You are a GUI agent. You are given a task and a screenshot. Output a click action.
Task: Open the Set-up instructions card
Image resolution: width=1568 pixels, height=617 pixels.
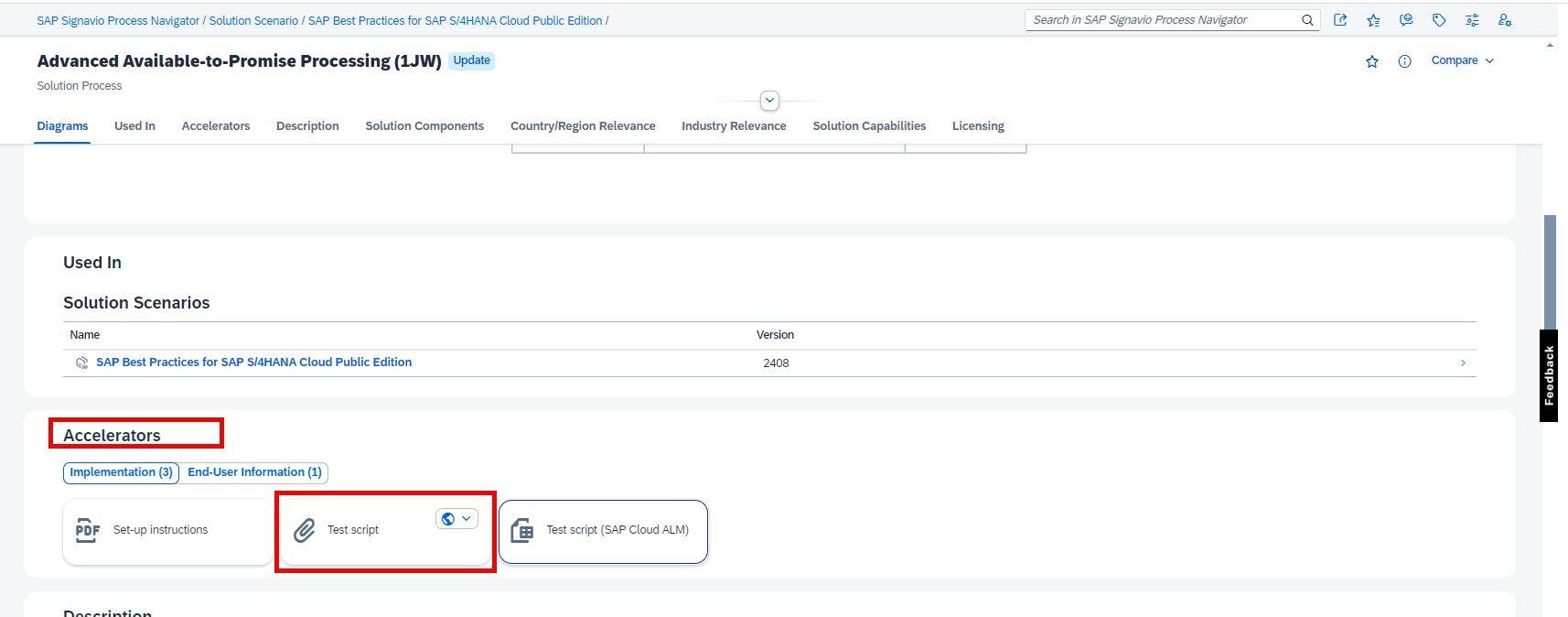coord(167,531)
